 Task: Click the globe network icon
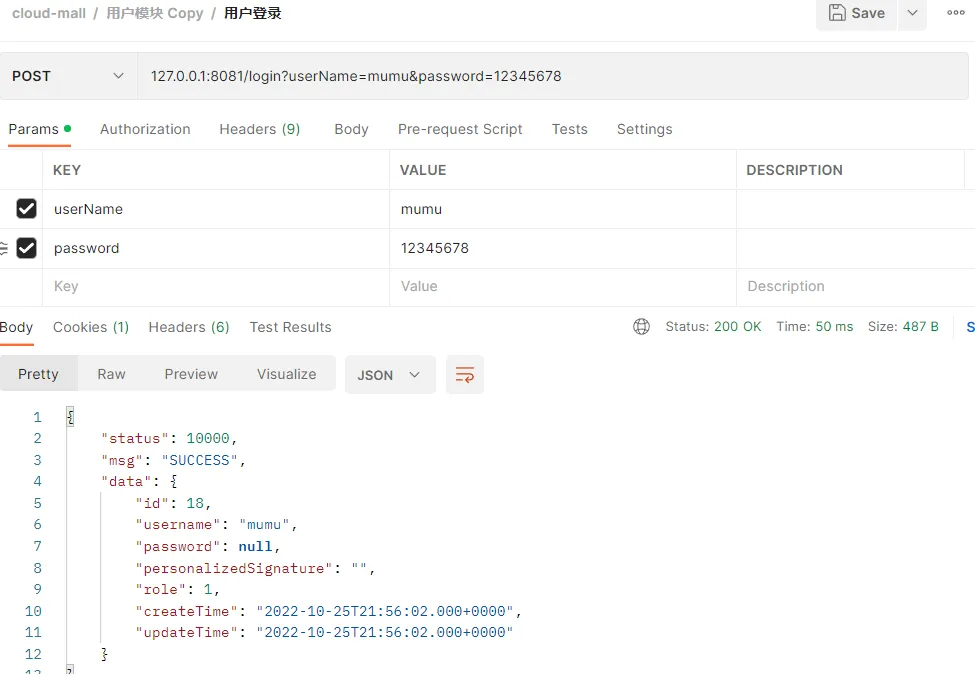pyautogui.click(x=642, y=327)
